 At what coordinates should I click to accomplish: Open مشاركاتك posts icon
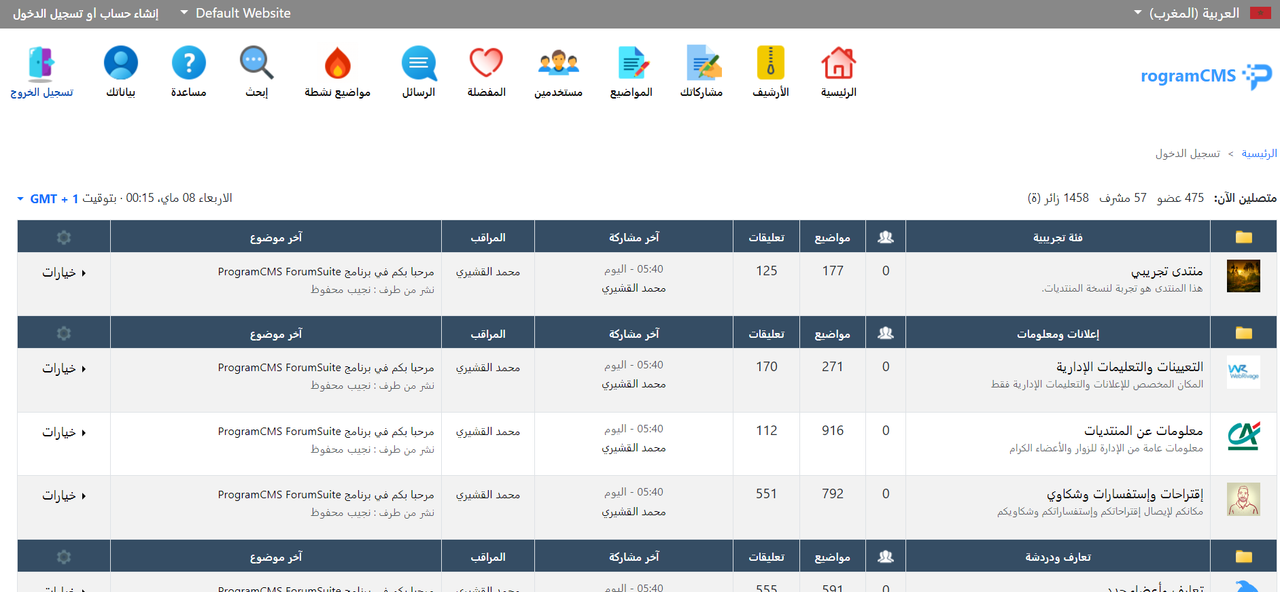tap(703, 64)
